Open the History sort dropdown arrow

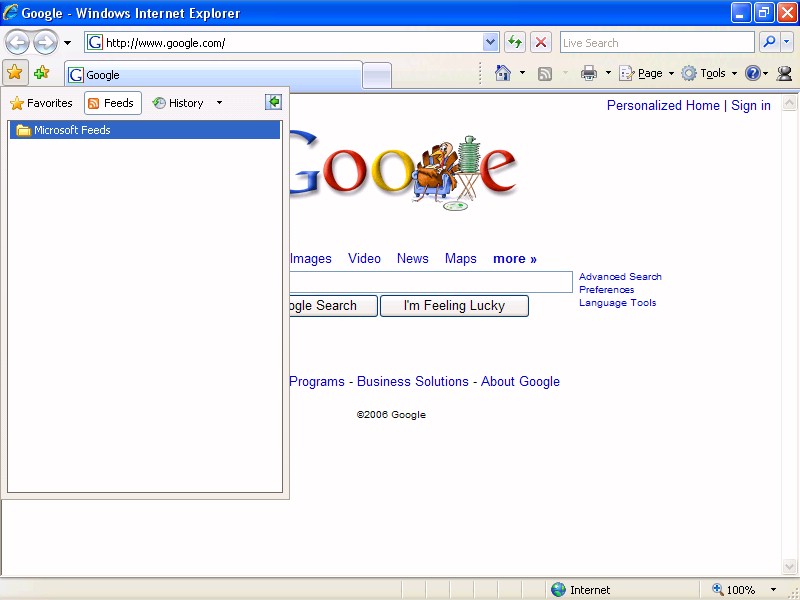click(x=219, y=103)
